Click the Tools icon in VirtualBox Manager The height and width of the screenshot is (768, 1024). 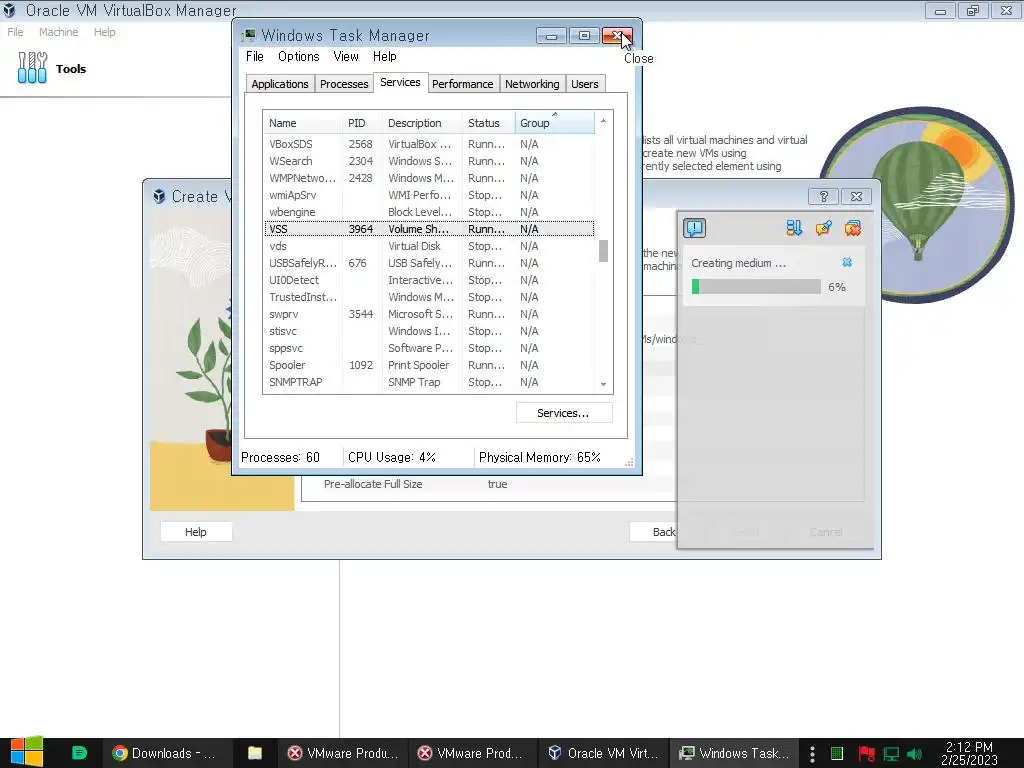coord(32,68)
